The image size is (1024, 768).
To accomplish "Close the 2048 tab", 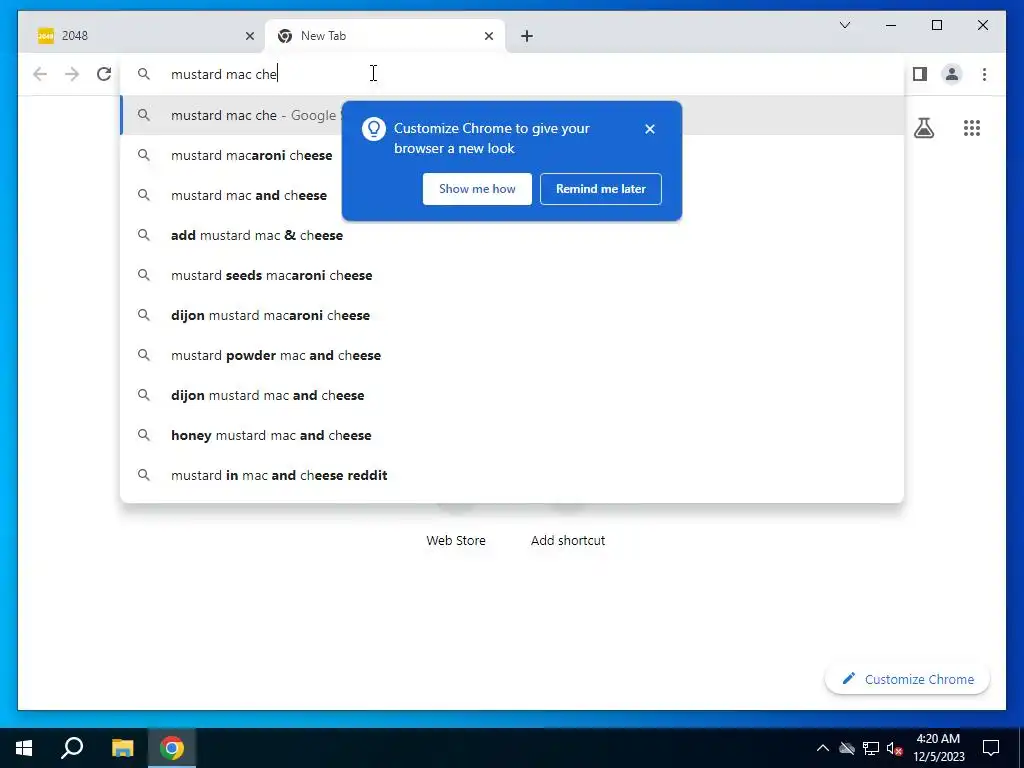I will point(249,36).
